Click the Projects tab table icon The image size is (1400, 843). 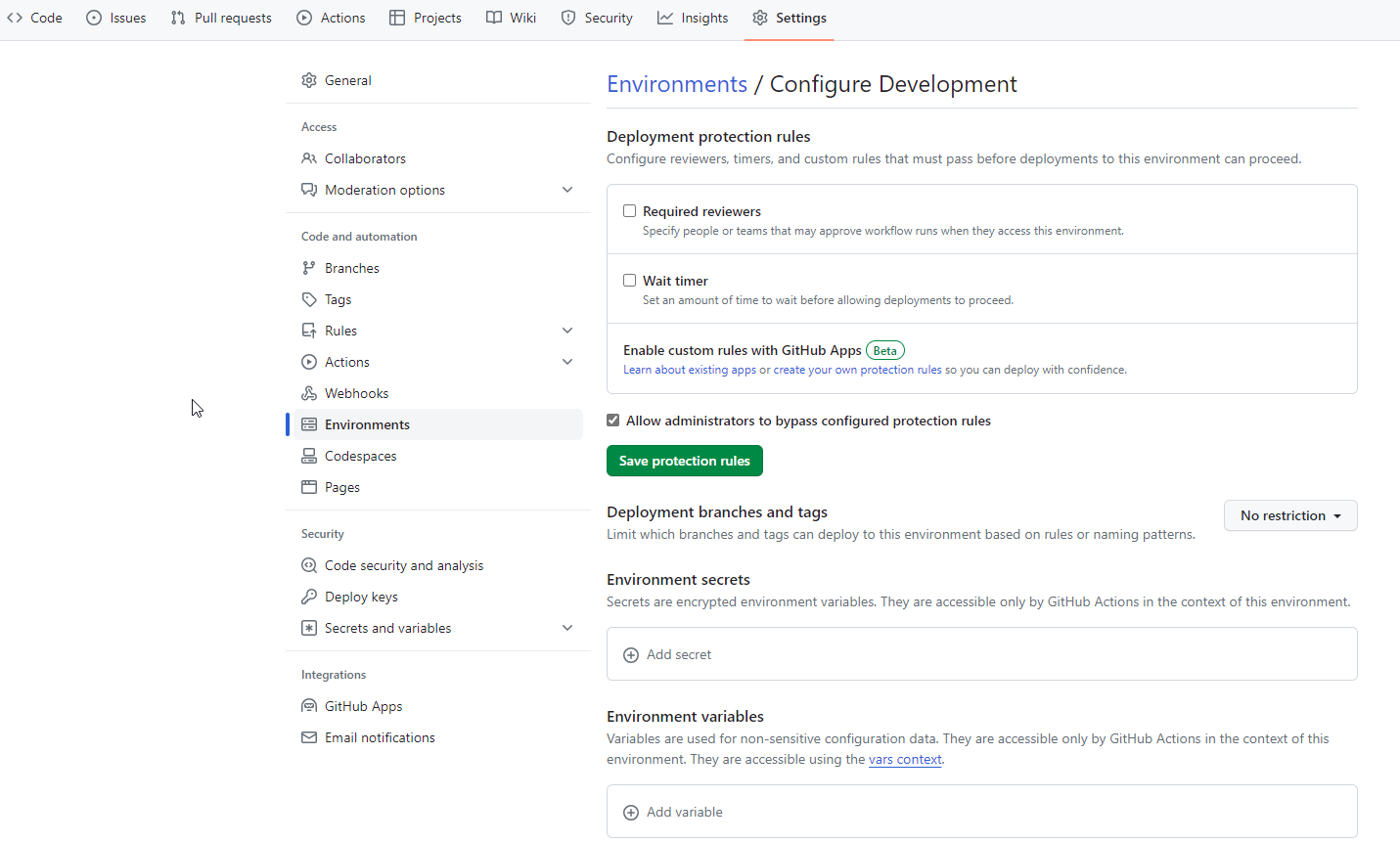397,18
